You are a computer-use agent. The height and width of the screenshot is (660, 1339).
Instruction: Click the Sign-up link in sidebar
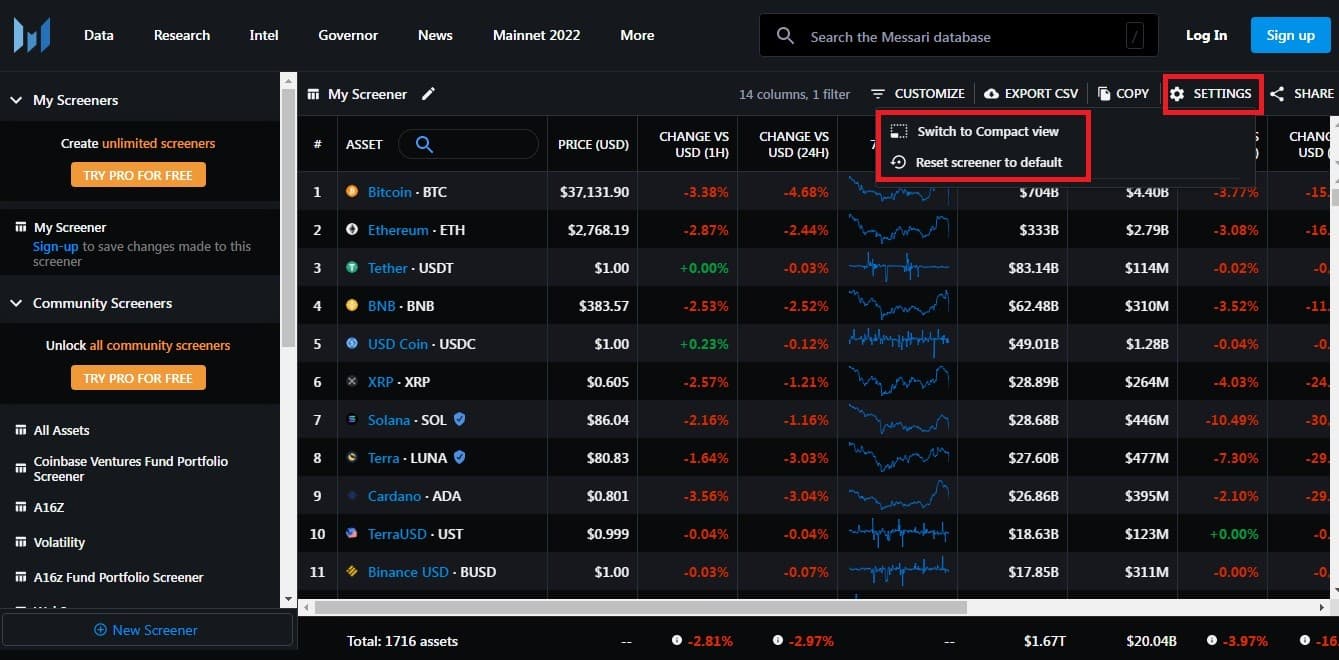tap(55, 246)
